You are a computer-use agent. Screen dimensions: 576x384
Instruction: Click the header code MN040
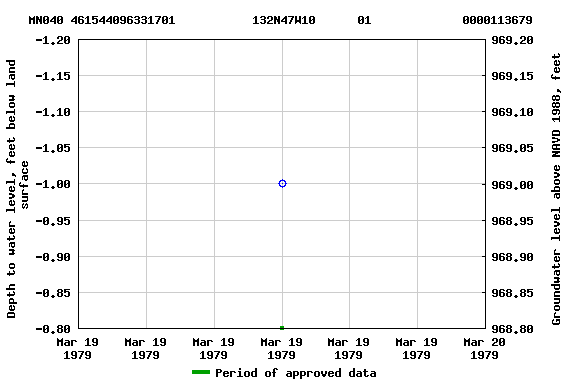(46, 20)
